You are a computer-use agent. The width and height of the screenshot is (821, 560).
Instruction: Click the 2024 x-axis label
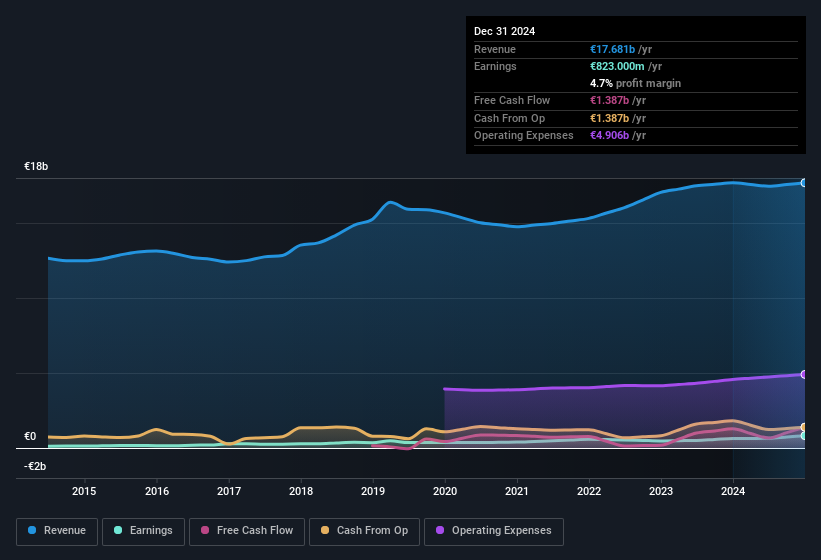pyautogui.click(x=733, y=491)
